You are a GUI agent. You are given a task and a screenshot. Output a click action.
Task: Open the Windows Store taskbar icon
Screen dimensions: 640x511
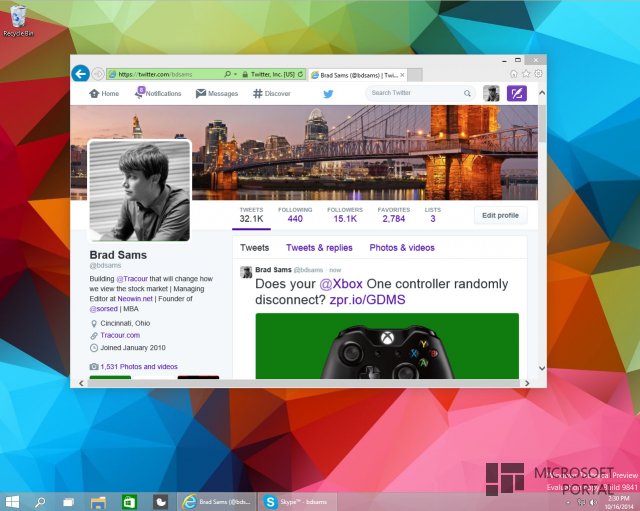tap(129, 502)
